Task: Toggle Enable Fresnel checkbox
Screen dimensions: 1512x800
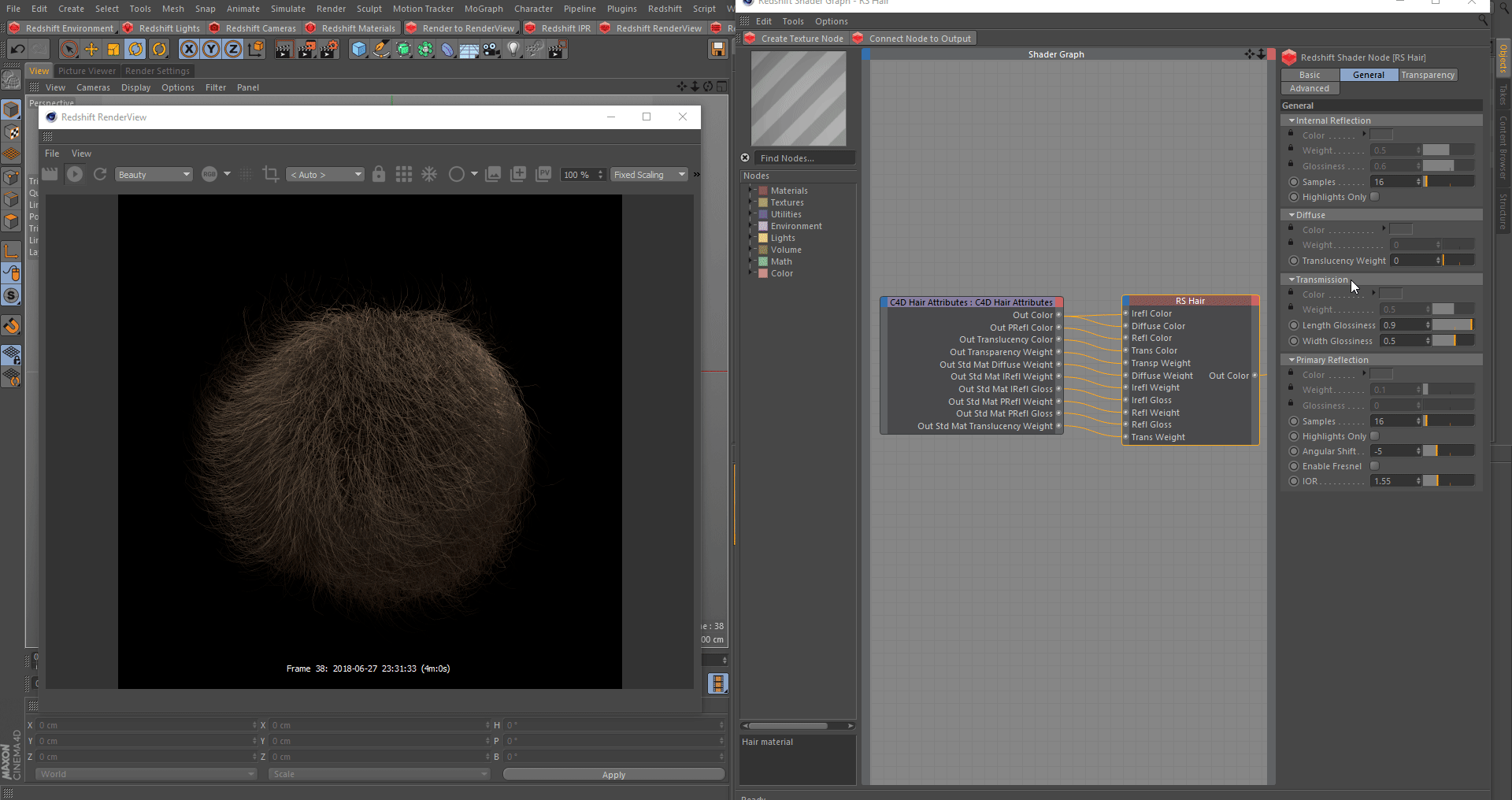Action: click(1375, 466)
